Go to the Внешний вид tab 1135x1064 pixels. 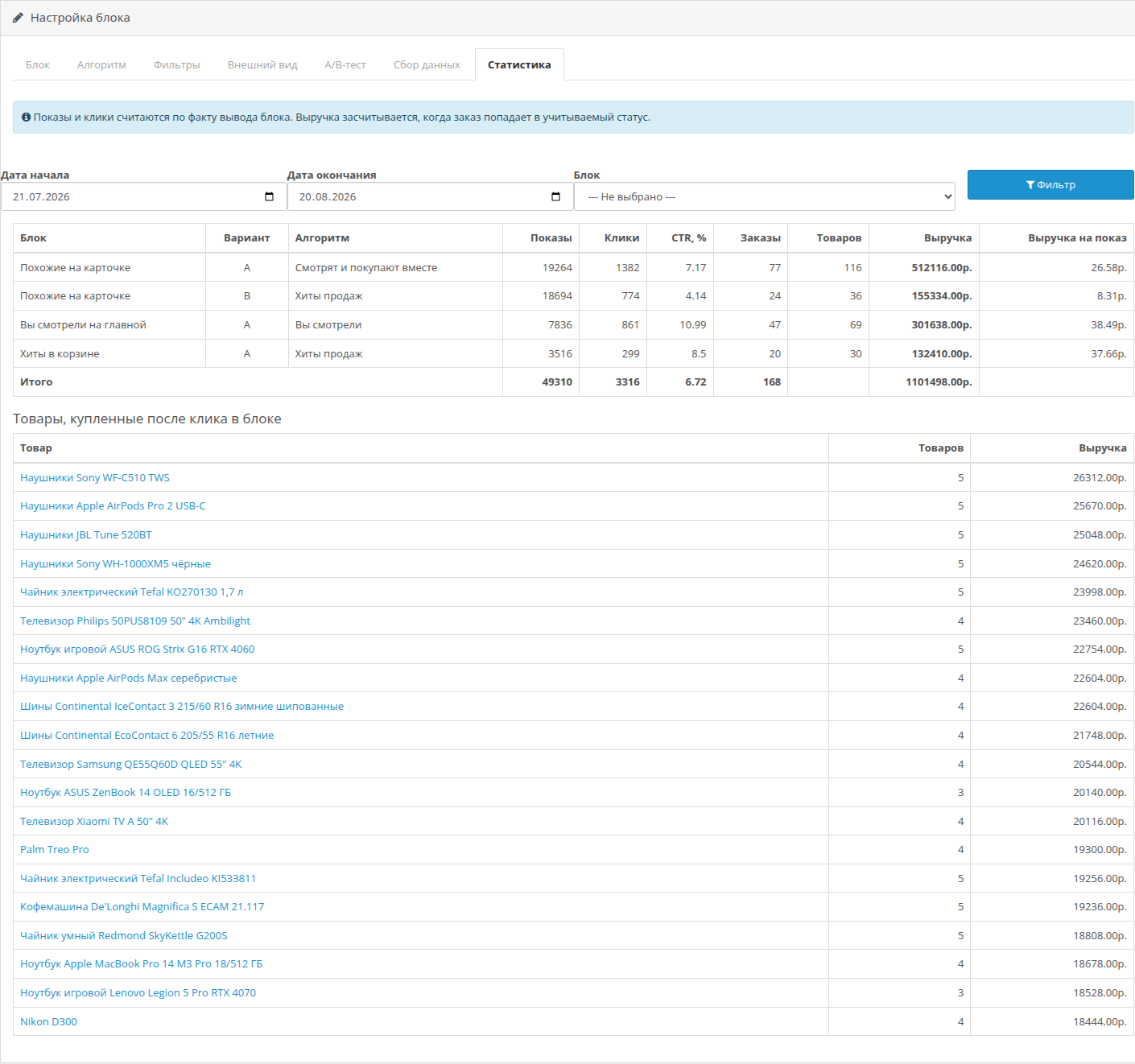pyautogui.click(x=262, y=65)
